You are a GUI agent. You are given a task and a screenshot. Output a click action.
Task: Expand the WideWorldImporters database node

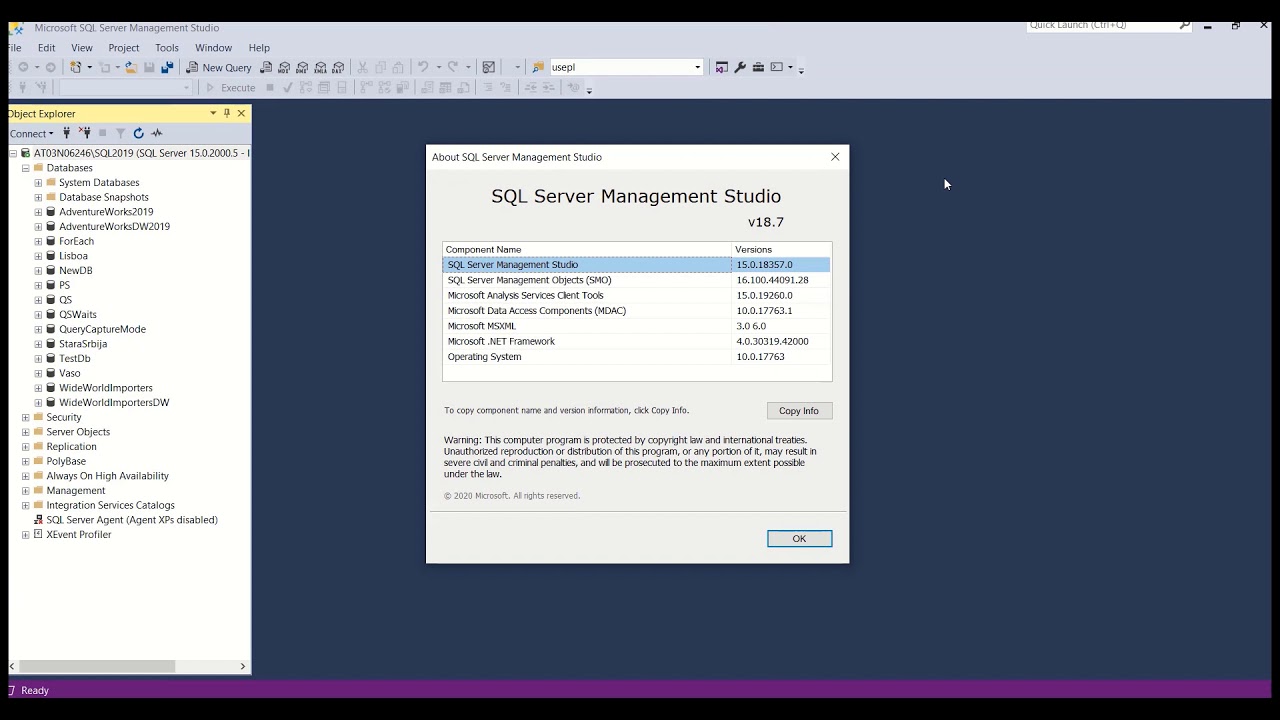38,388
